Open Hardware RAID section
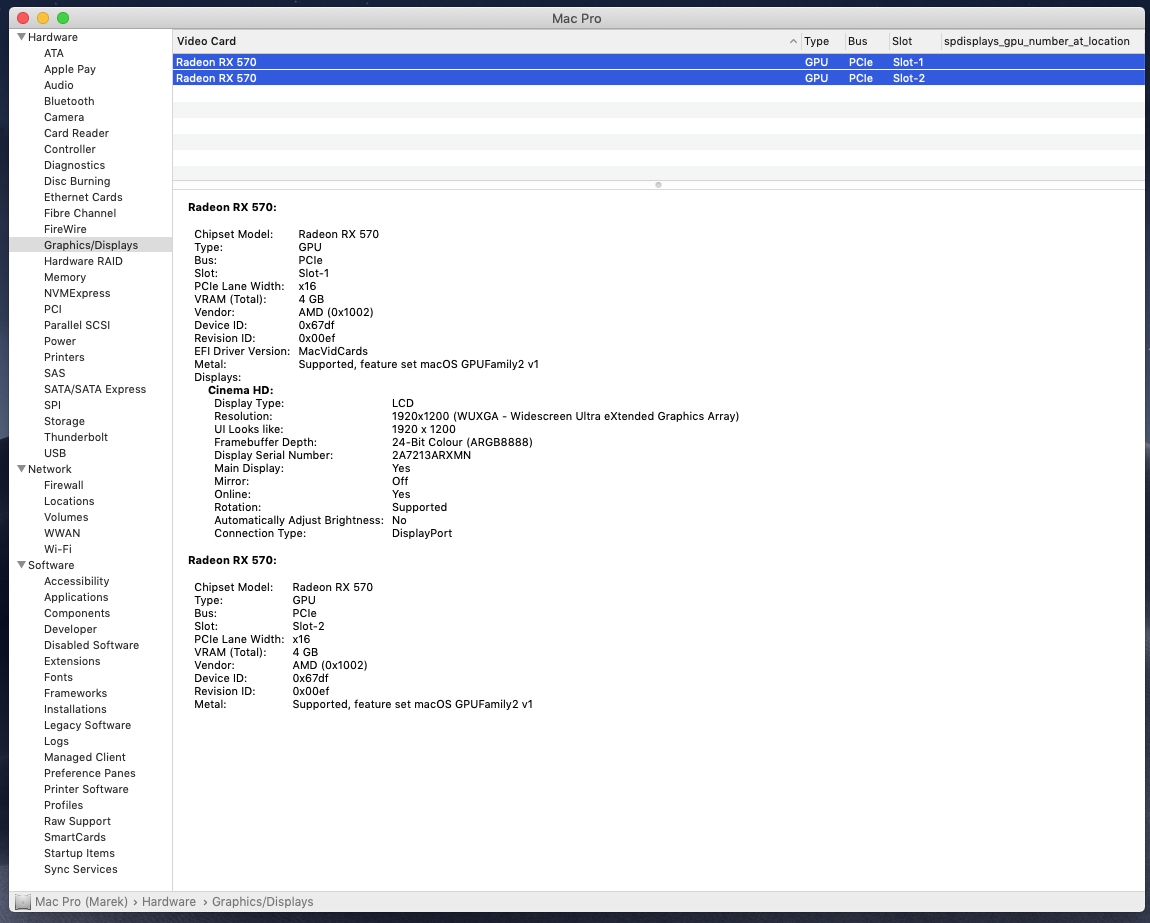Image resolution: width=1150 pixels, height=923 pixels. point(83,261)
